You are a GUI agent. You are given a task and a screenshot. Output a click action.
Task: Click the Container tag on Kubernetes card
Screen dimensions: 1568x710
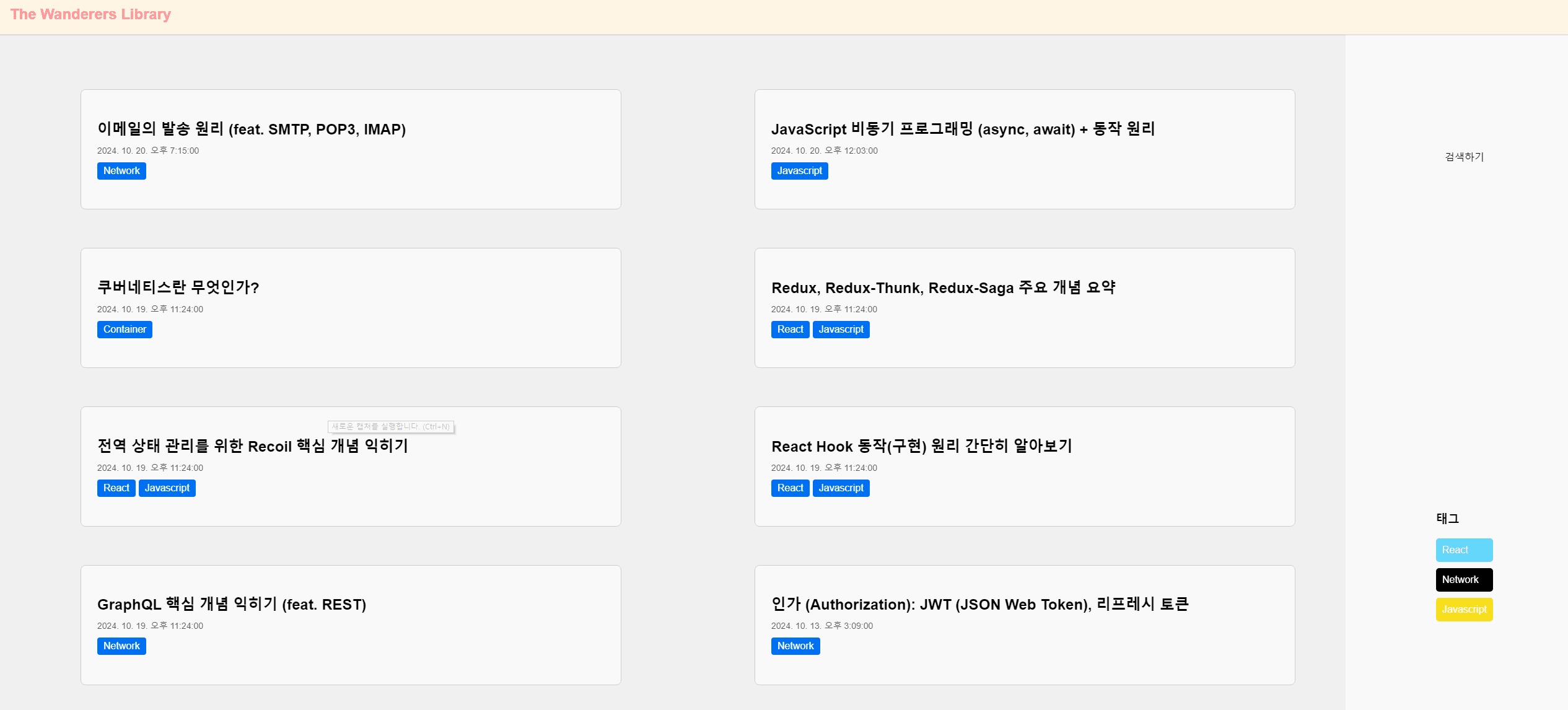point(125,329)
